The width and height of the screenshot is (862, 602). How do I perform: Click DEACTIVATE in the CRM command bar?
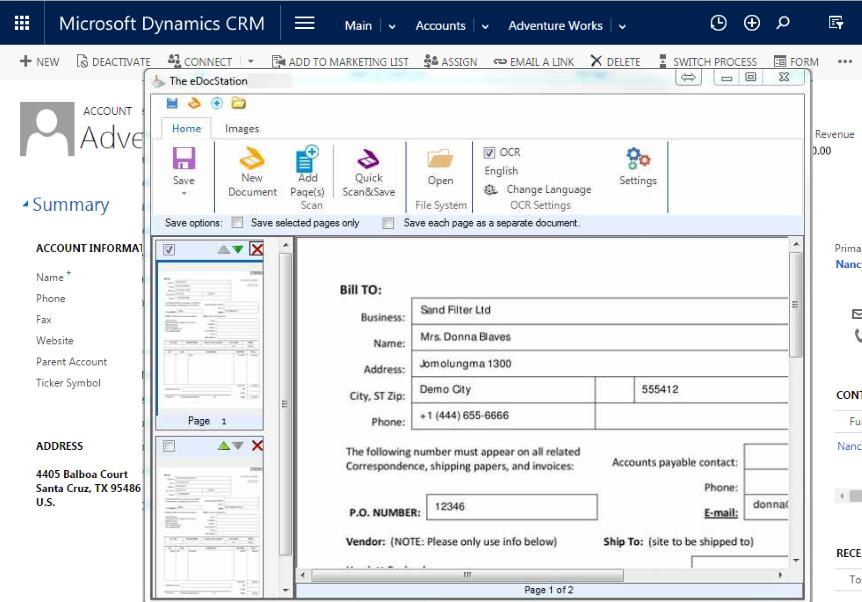click(113, 62)
